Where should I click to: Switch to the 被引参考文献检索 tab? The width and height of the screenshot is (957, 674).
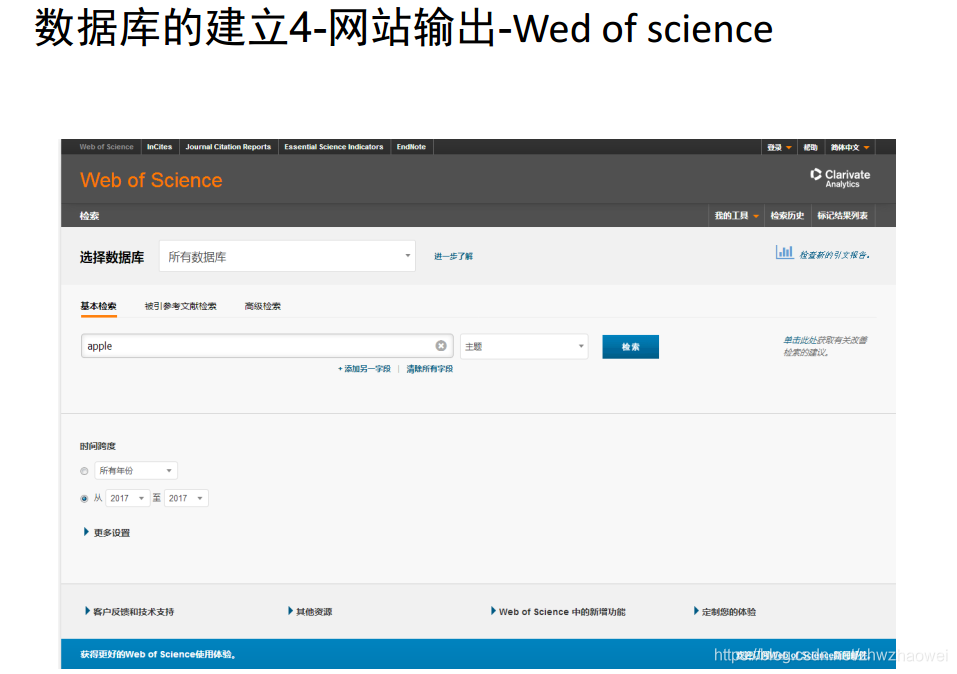(x=181, y=306)
